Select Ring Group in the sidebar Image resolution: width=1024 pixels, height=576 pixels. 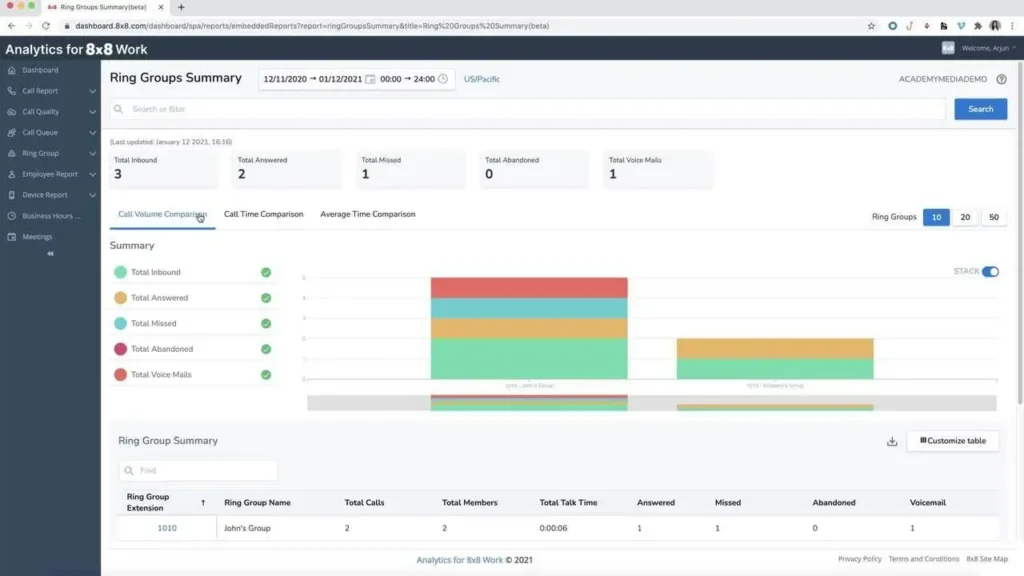[x=42, y=153]
